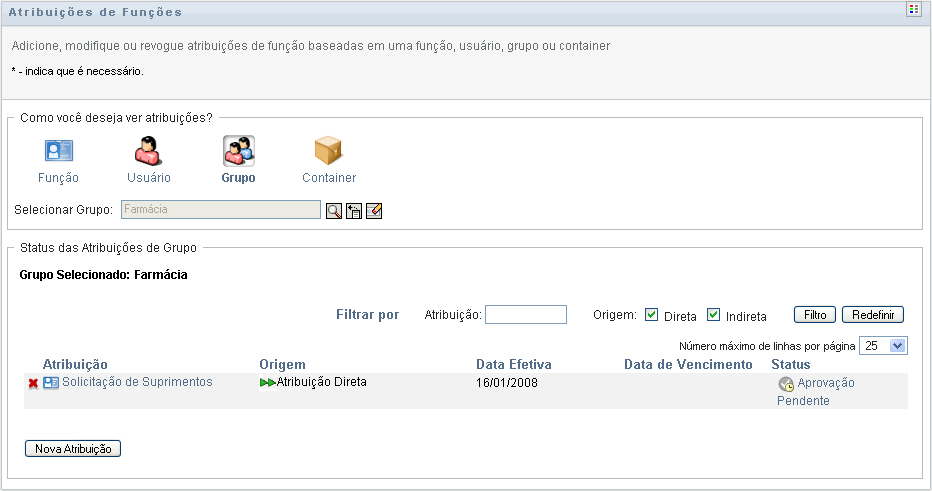The width and height of the screenshot is (932, 491).
Task: Select the Grupo view icon
Action: click(239, 151)
